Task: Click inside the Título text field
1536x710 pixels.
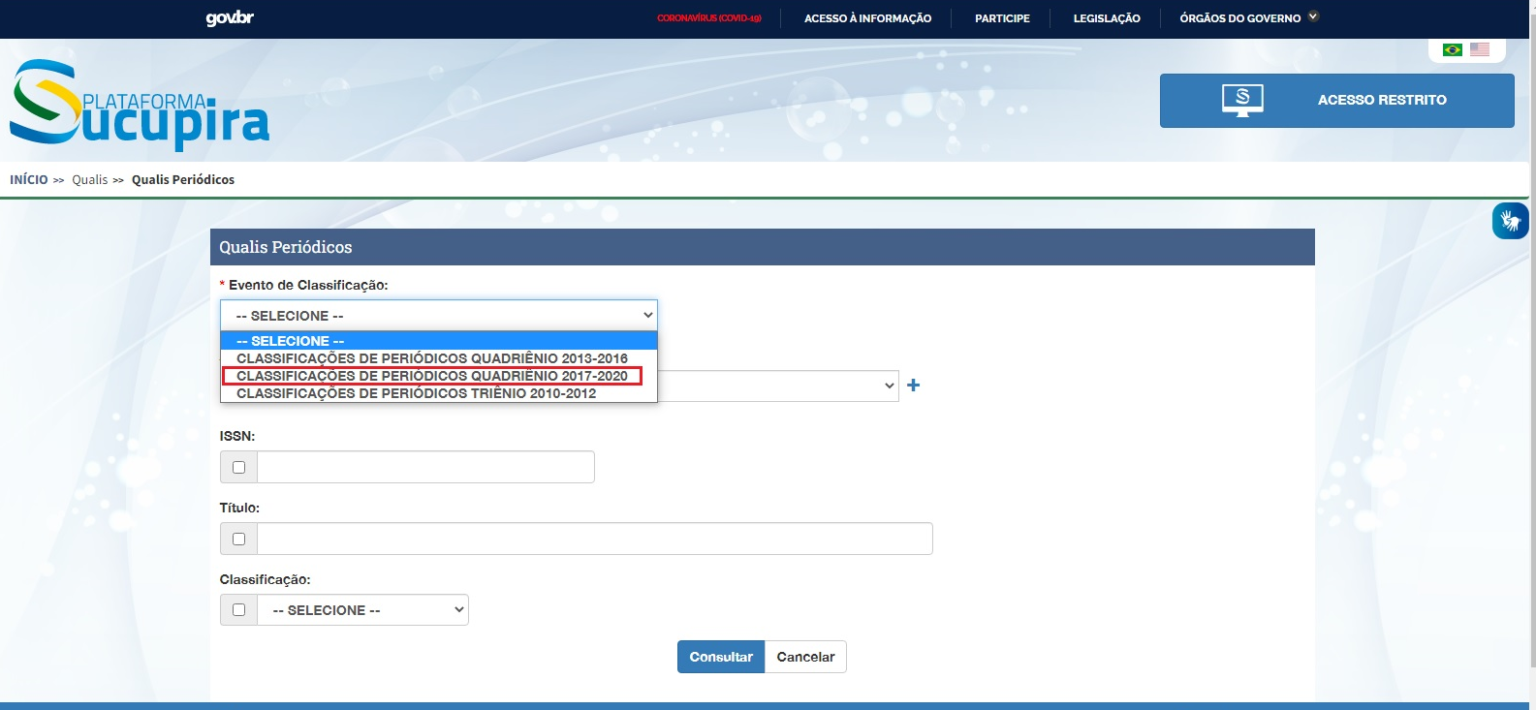Action: (x=594, y=539)
